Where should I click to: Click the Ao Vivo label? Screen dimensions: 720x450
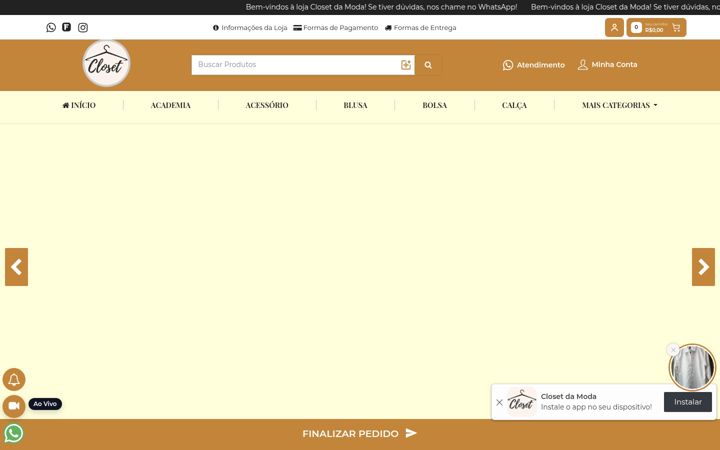(45, 404)
